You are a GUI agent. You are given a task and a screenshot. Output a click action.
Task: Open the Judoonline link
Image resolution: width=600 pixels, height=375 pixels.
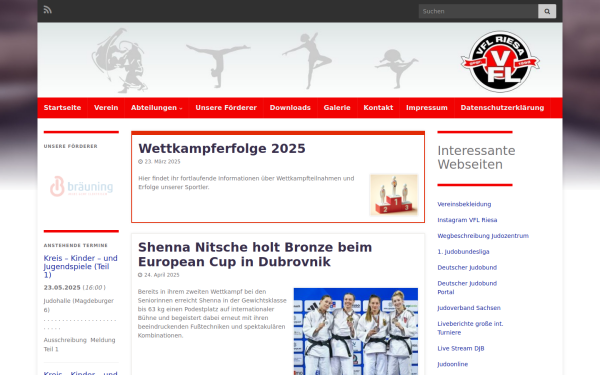coord(453,364)
